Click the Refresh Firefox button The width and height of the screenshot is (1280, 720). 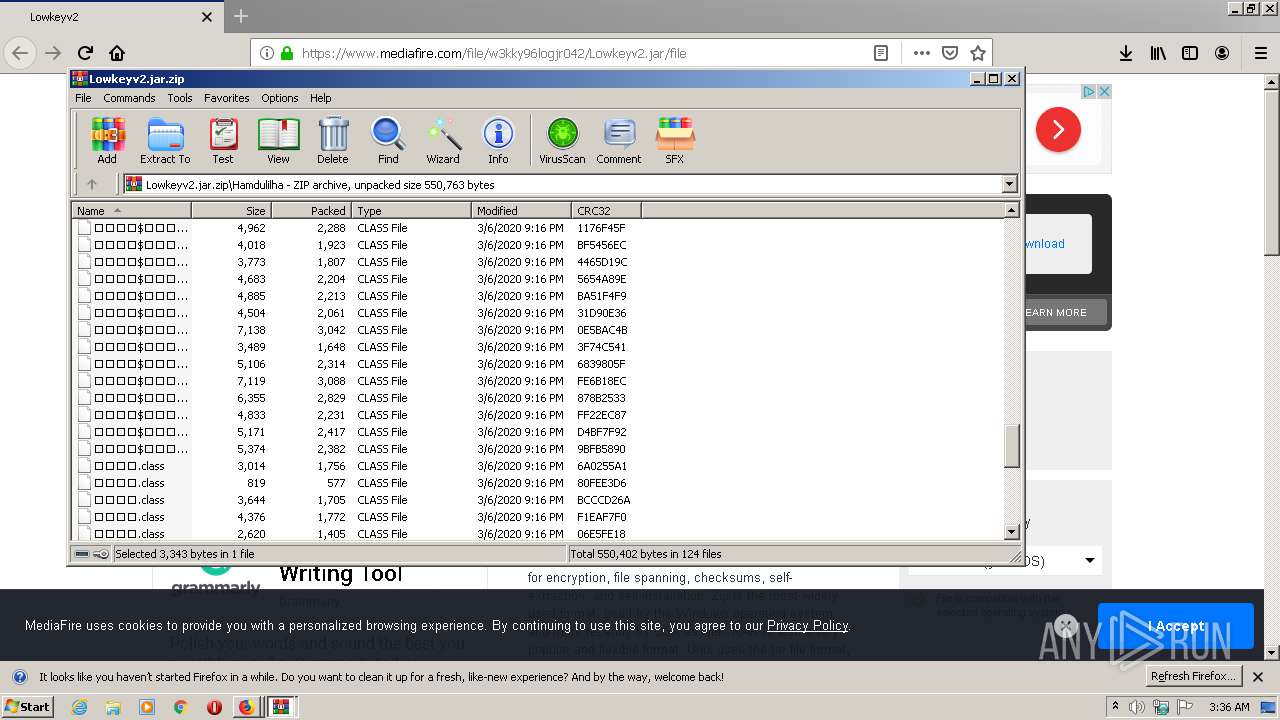click(x=1193, y=676)
